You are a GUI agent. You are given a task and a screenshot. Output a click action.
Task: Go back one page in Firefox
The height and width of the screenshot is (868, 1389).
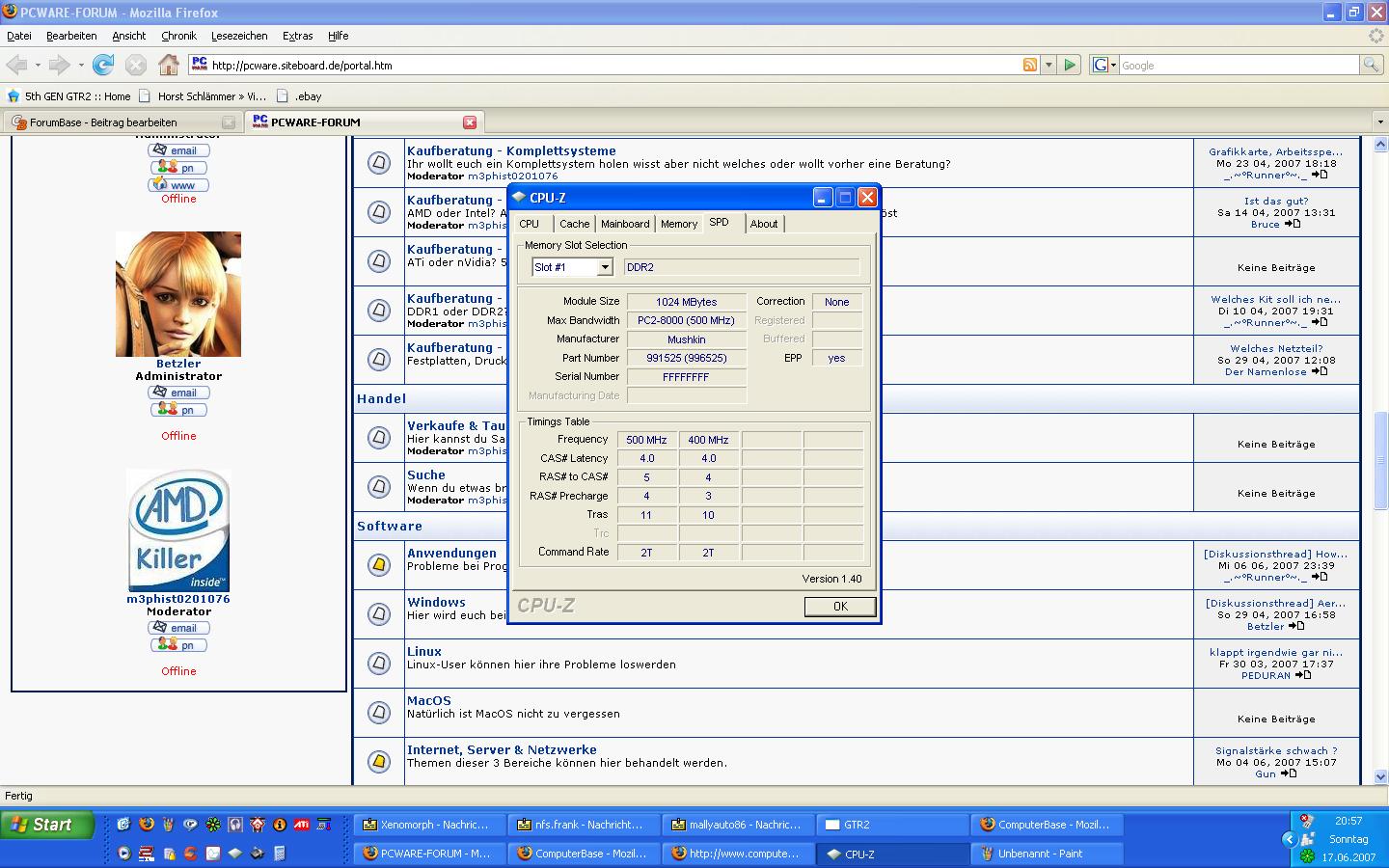(16, 65)
